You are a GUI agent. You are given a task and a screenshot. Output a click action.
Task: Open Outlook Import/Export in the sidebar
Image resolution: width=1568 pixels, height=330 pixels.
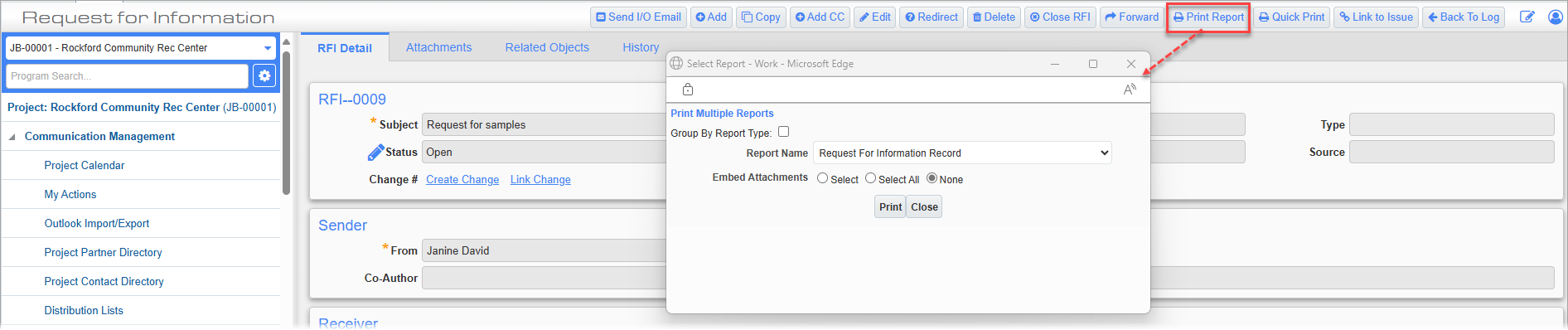tap(97, 224)
